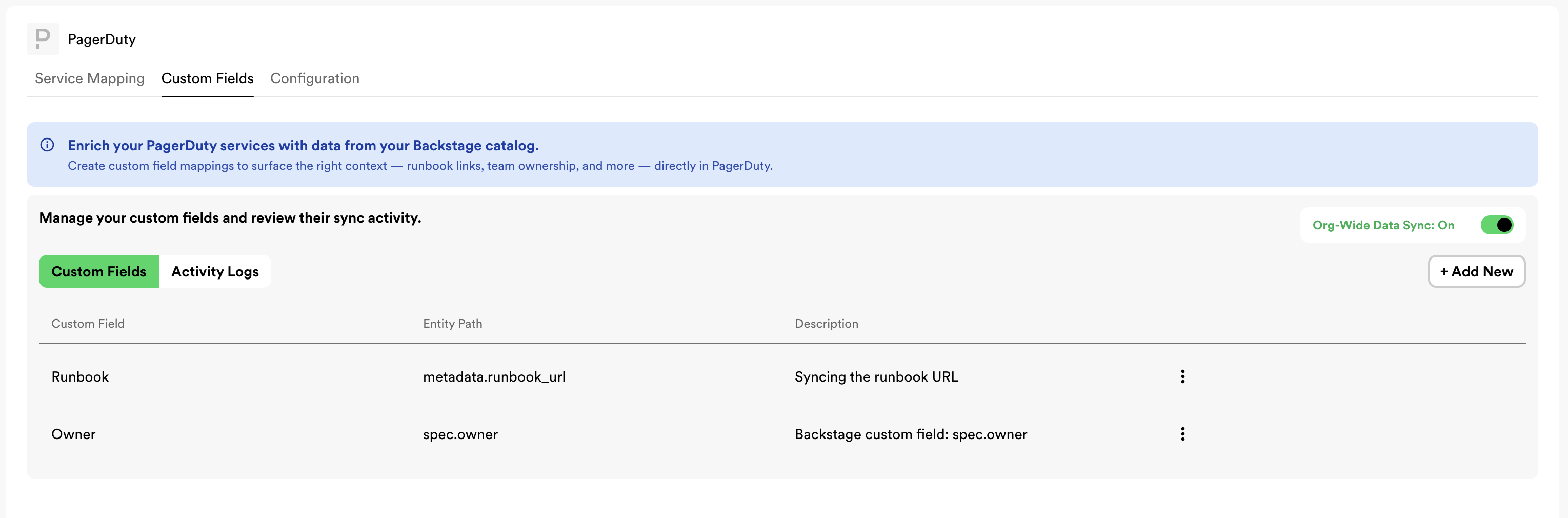The width and height of the screenshot is (1568, 518).
Task: Select the Owner custom field row
Action: pyautogui.click(x=782, y=434)
